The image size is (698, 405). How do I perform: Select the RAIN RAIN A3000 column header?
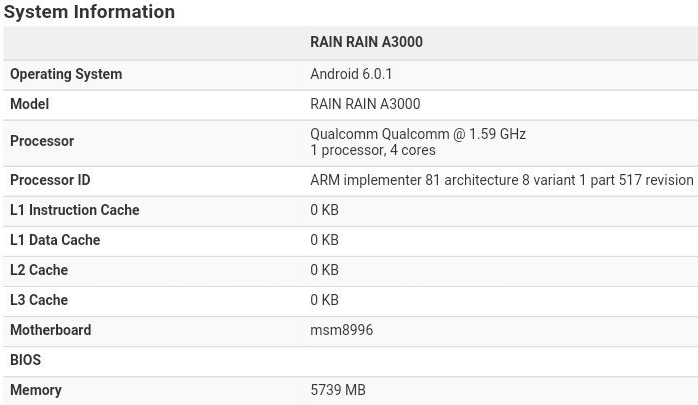click(x=366, y=42)
